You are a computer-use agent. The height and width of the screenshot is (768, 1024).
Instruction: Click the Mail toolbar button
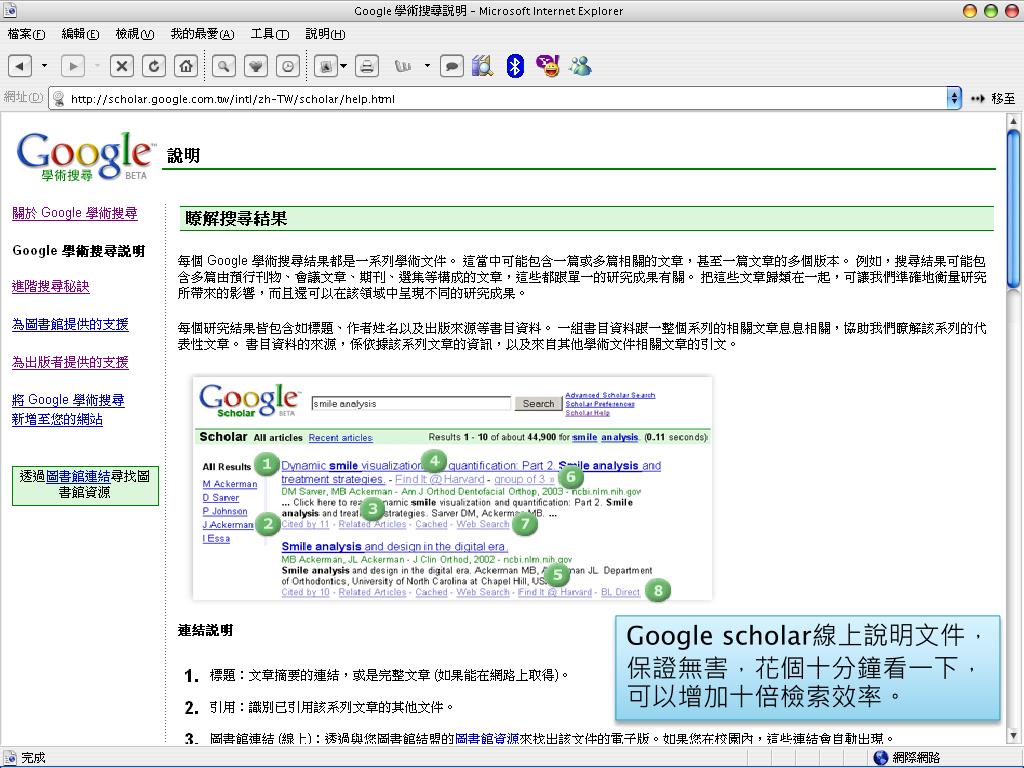(325, 66)
